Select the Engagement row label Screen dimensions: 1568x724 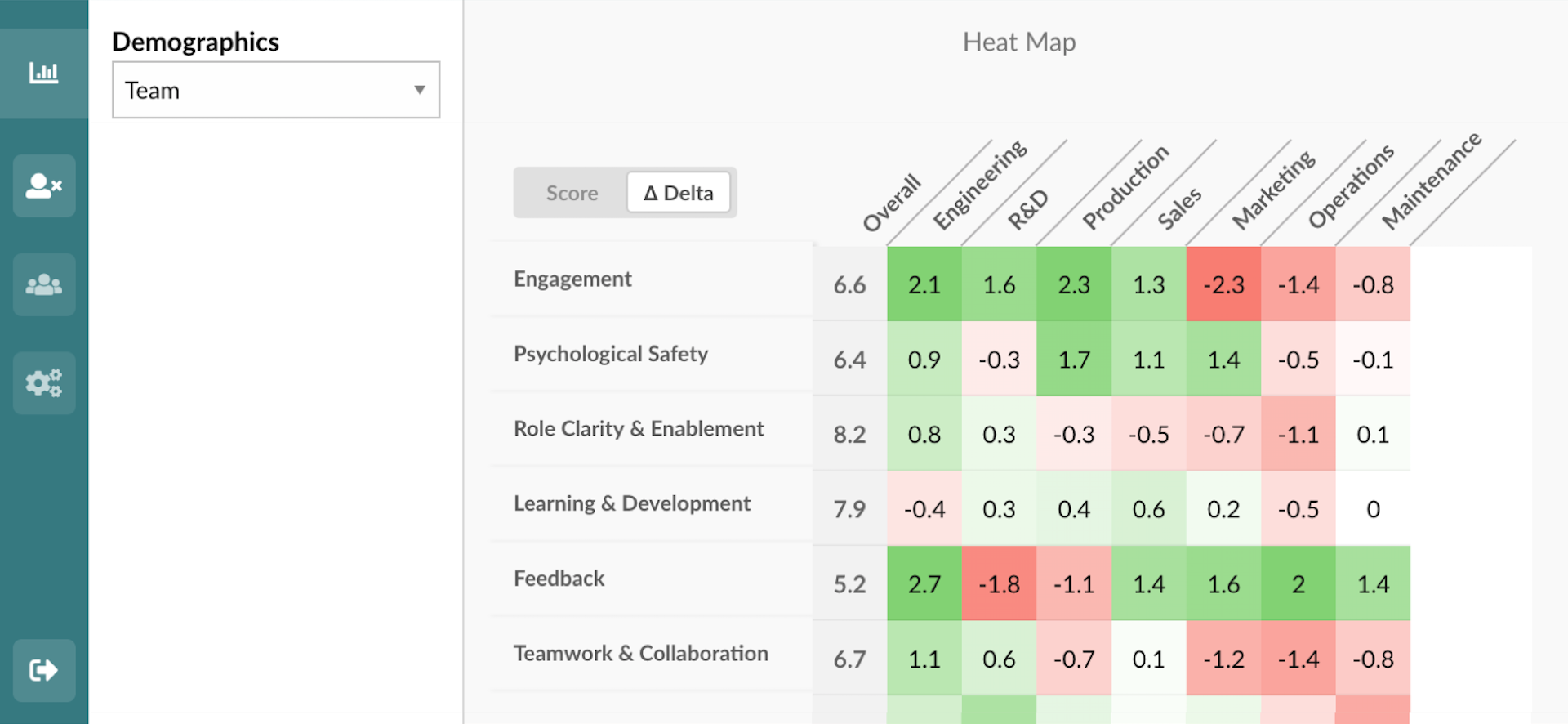coord(572,279)
